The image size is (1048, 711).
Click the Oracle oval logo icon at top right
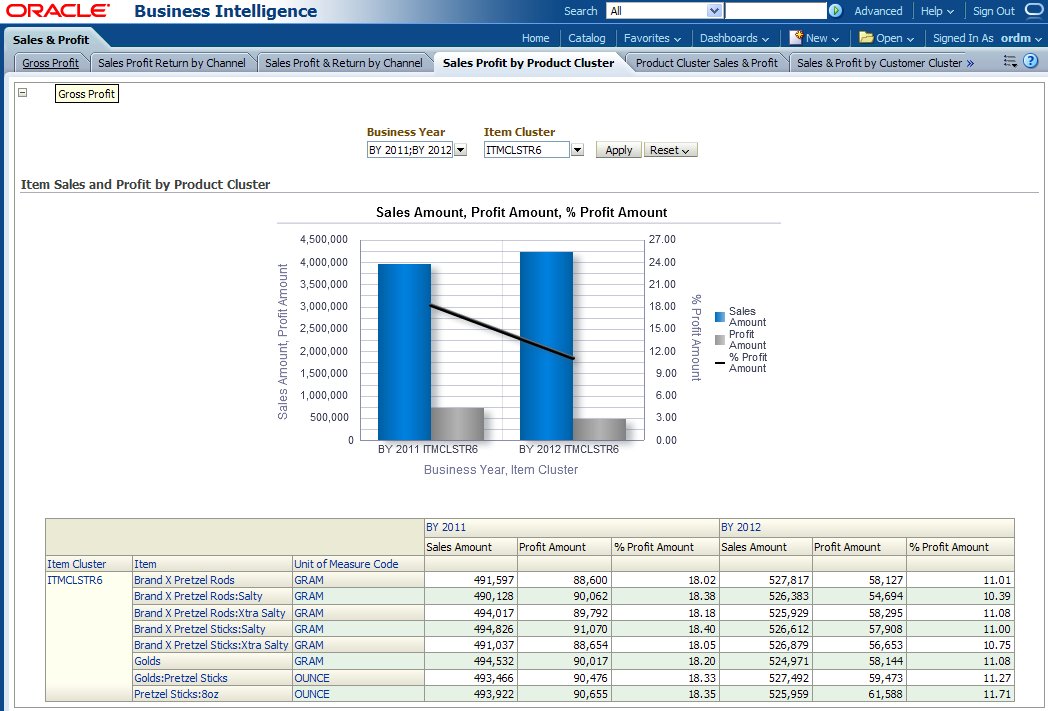pyautogui.click(x=1034, y=11)
